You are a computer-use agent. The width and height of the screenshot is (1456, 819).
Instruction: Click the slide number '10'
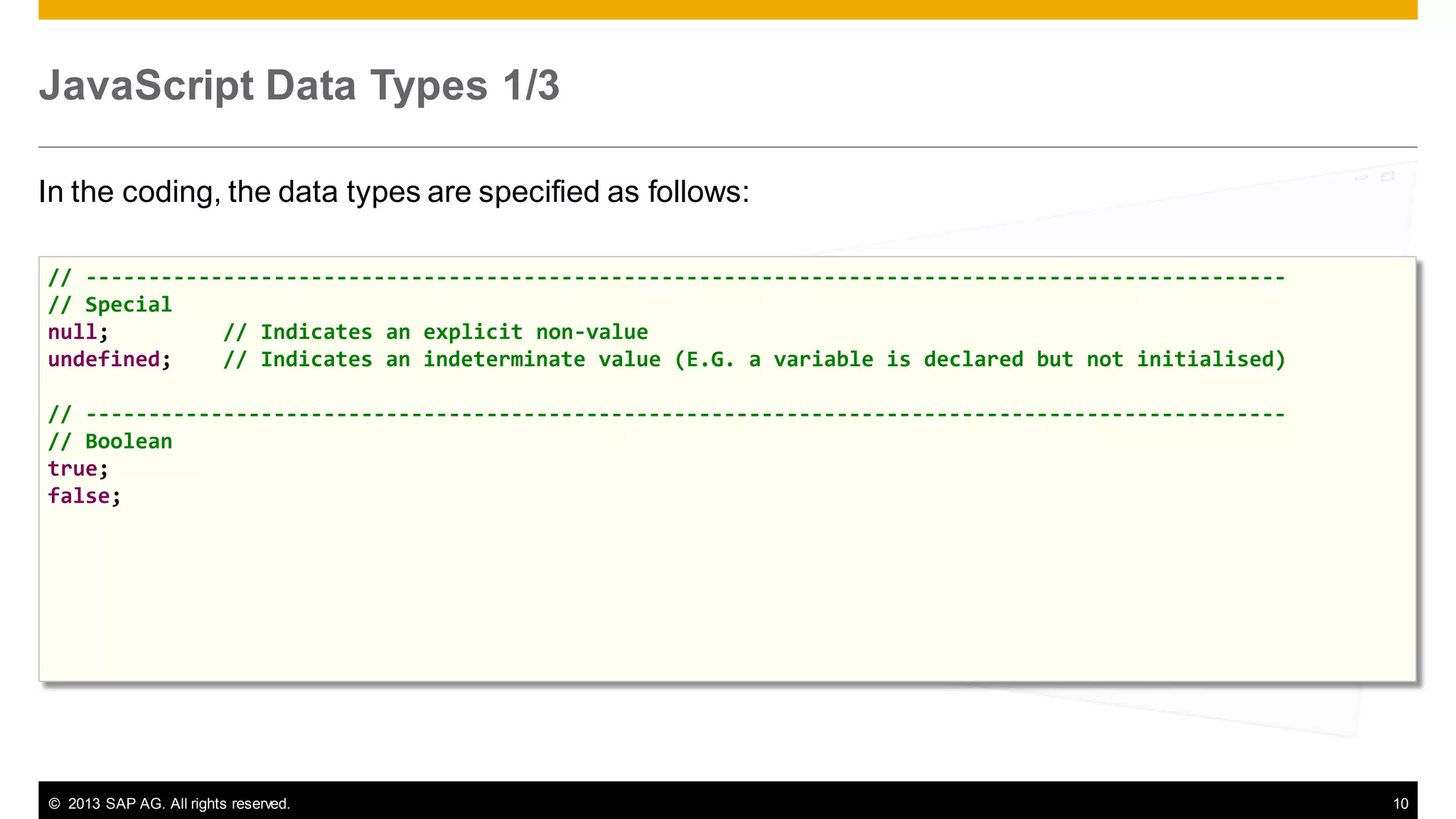pos(1401,803)
